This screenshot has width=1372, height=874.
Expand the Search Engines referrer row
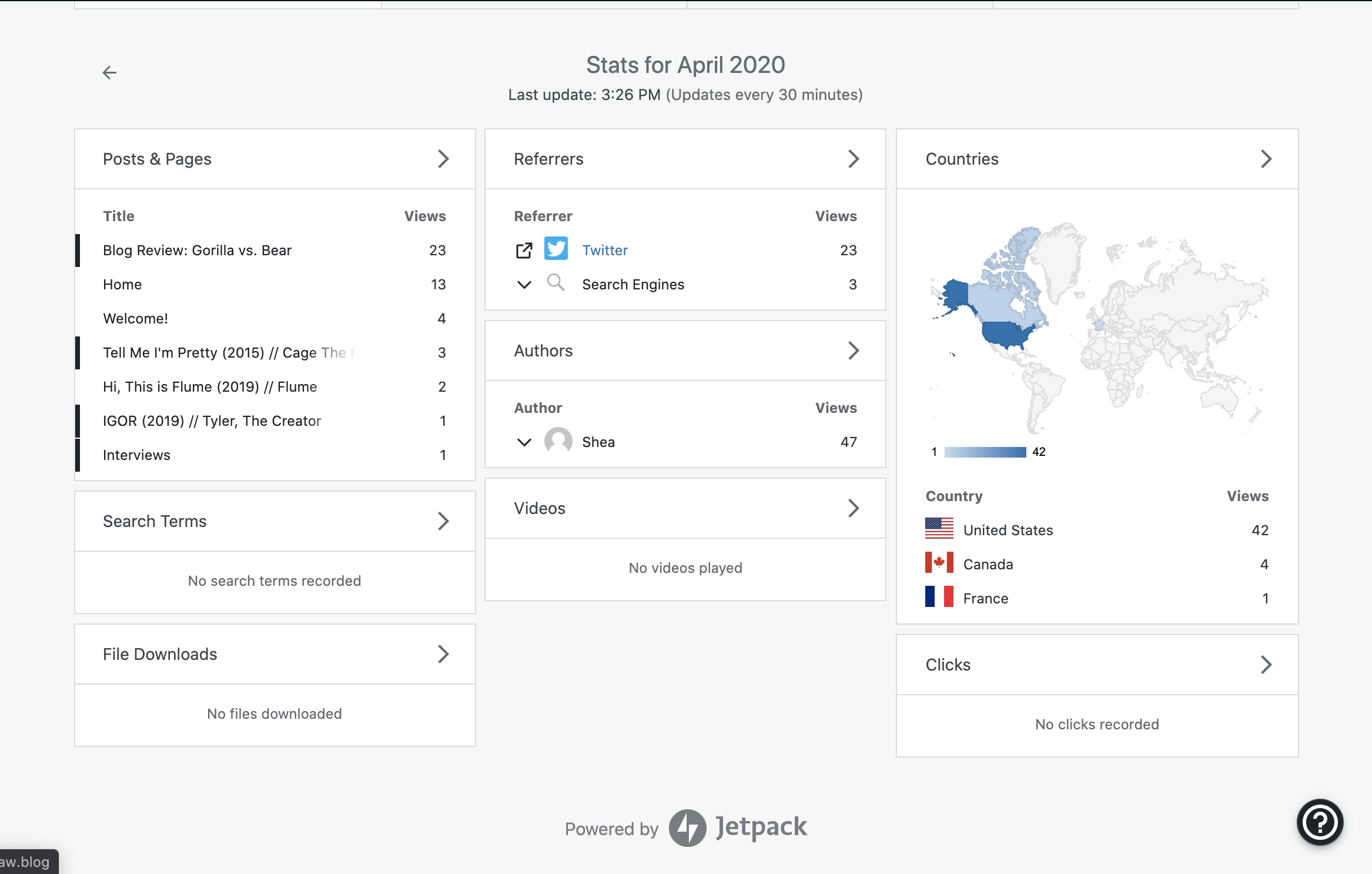coord(524,285)
